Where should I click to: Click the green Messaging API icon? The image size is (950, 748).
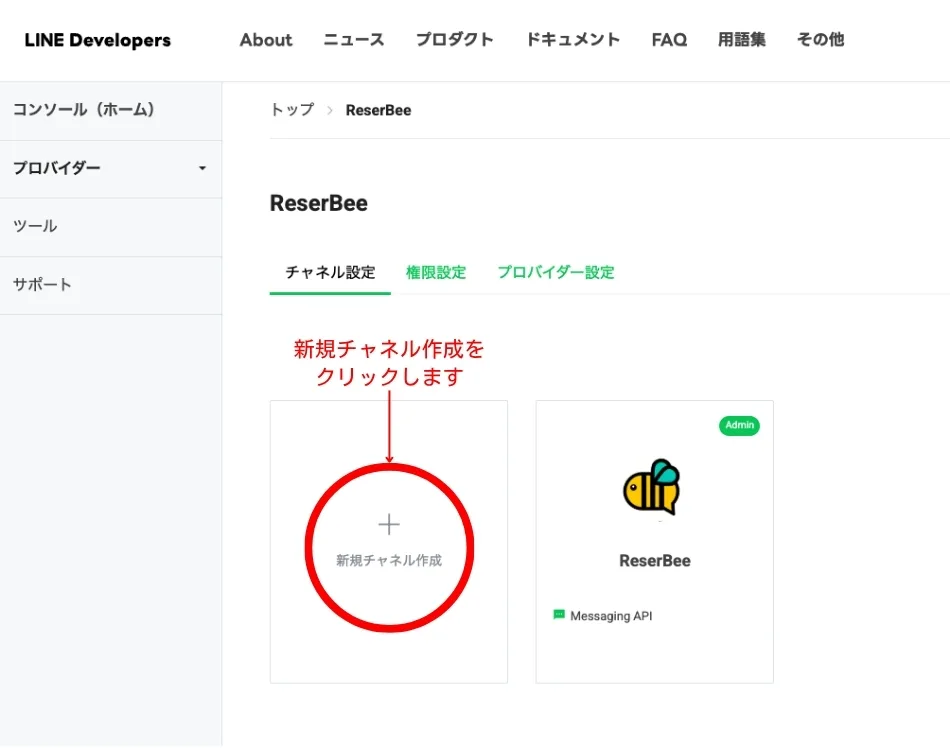(559, 615)
